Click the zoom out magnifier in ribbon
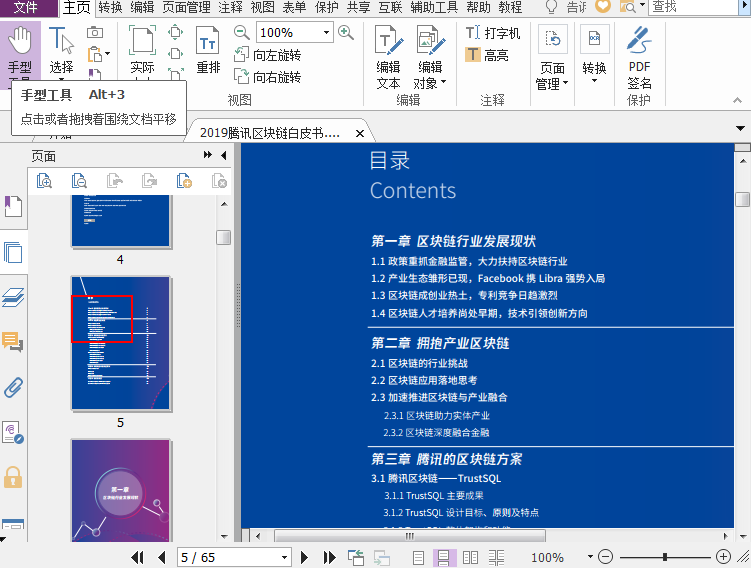This screenshot has height=568, width=751. tap(241, 33)
